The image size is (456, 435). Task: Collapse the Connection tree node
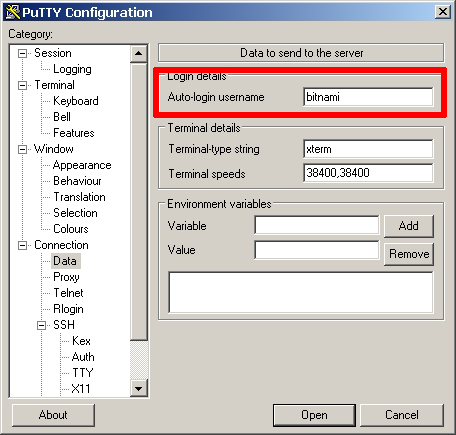tap(22, 245)
